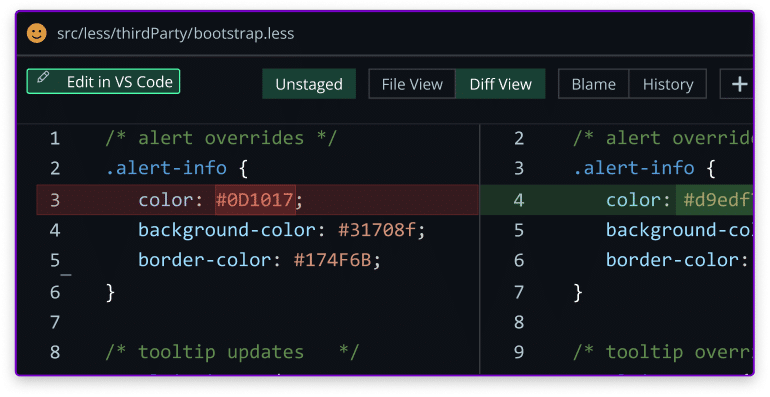Image resolution: width=770 pixels, height=397 pixels.
Task: Switch to File View
Action: [412, 84]
